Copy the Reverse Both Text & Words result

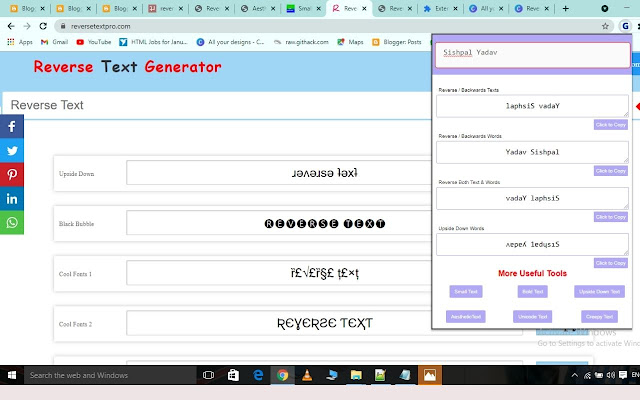(611, 217)
